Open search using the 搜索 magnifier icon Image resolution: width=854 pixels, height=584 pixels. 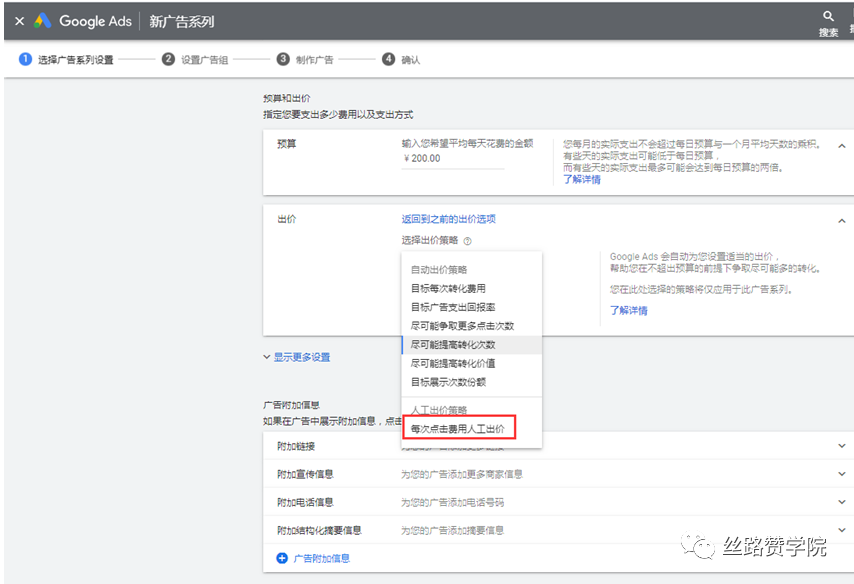[828, 17]
